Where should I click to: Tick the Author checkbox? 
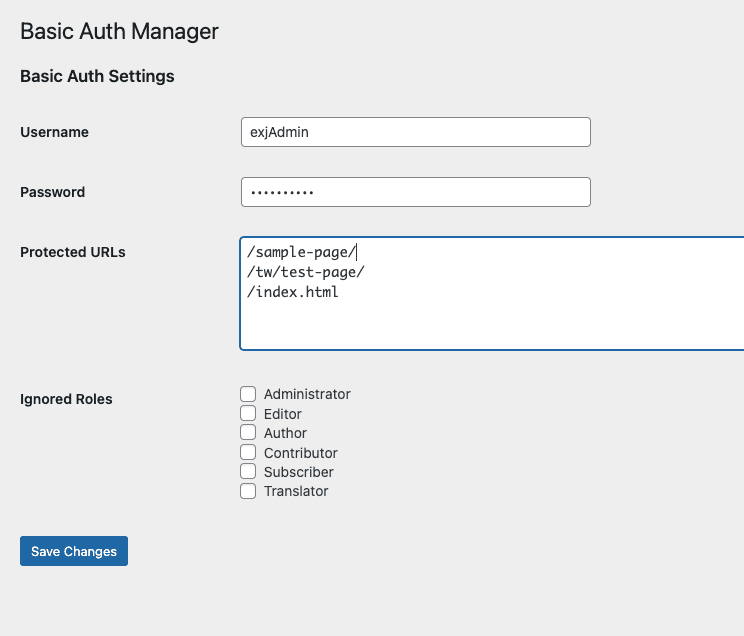point(248,433)
